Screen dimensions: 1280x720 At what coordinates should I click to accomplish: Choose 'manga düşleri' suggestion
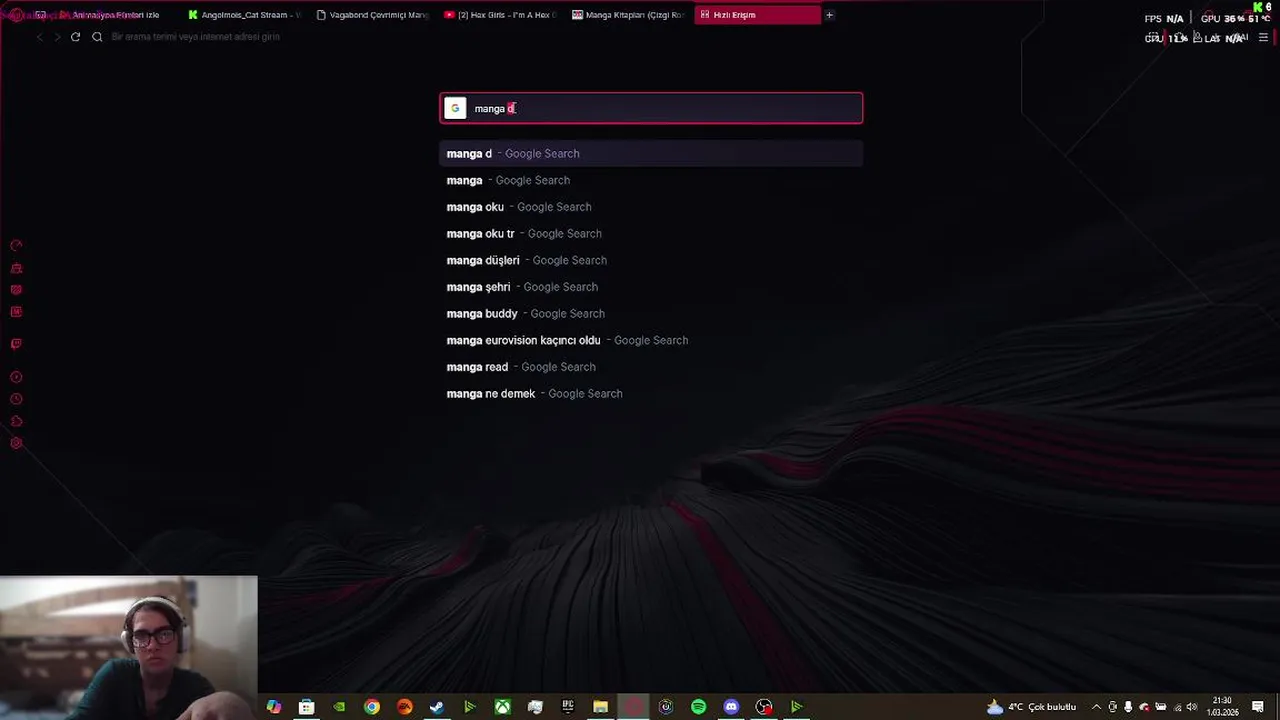click(651, 260)
